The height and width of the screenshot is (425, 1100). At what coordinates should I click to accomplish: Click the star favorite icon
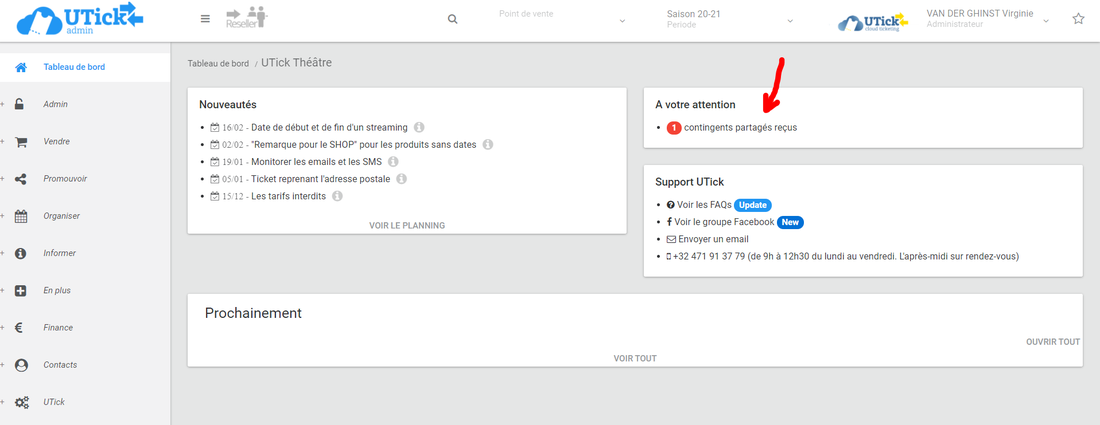tap(1078, 19)
